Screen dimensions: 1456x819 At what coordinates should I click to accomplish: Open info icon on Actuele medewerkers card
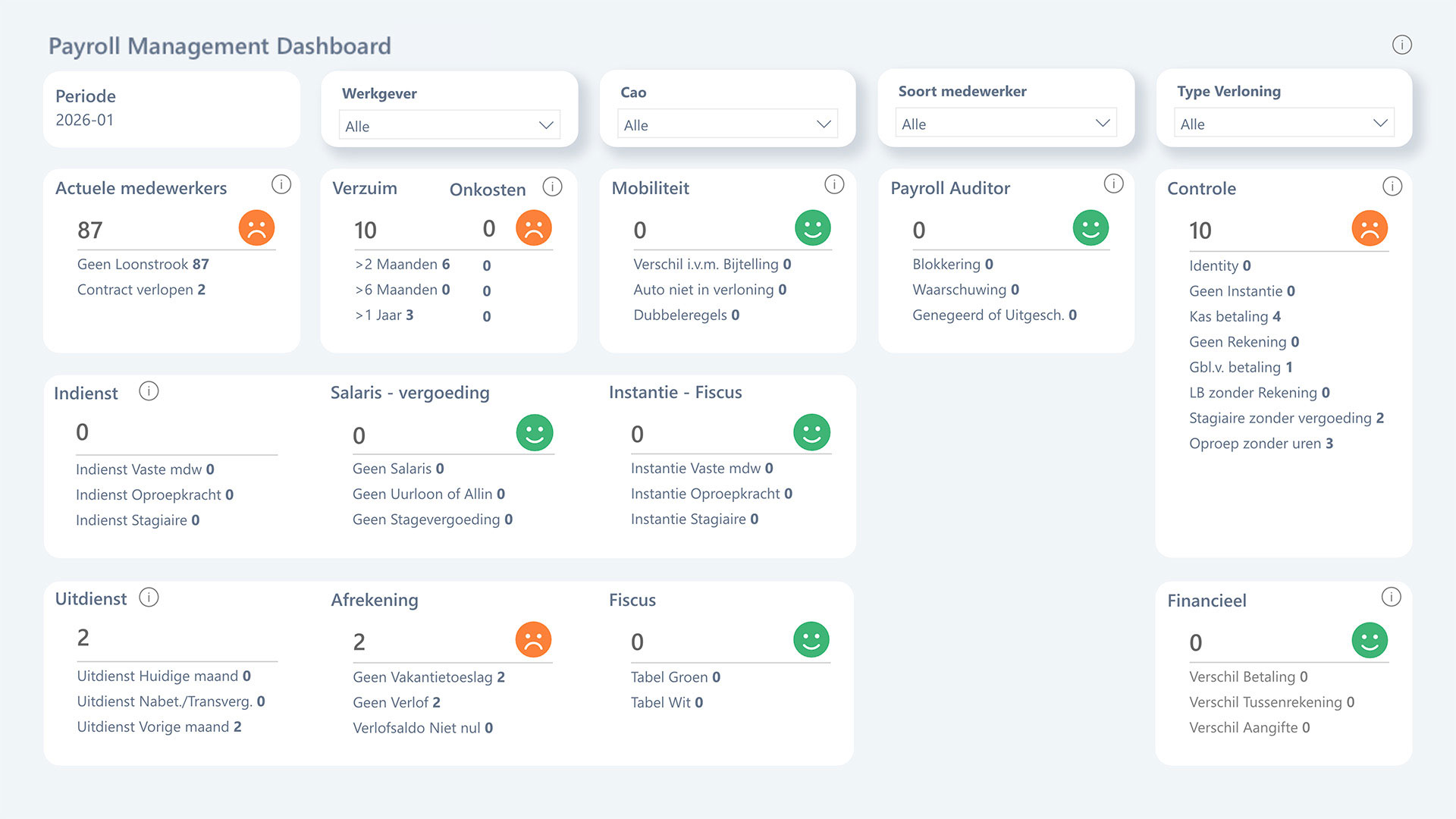281,184
